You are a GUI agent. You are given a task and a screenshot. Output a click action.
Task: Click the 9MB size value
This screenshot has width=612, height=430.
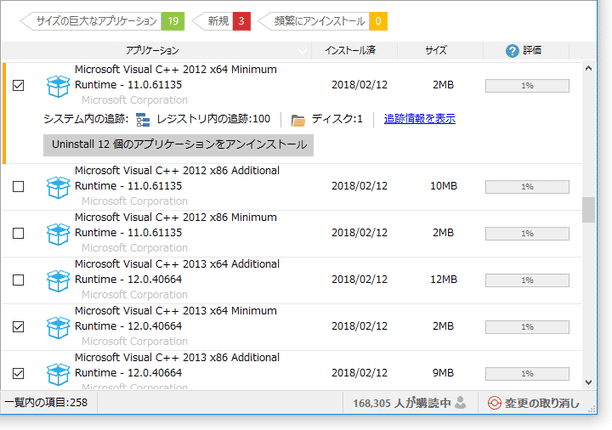[443, 373]
